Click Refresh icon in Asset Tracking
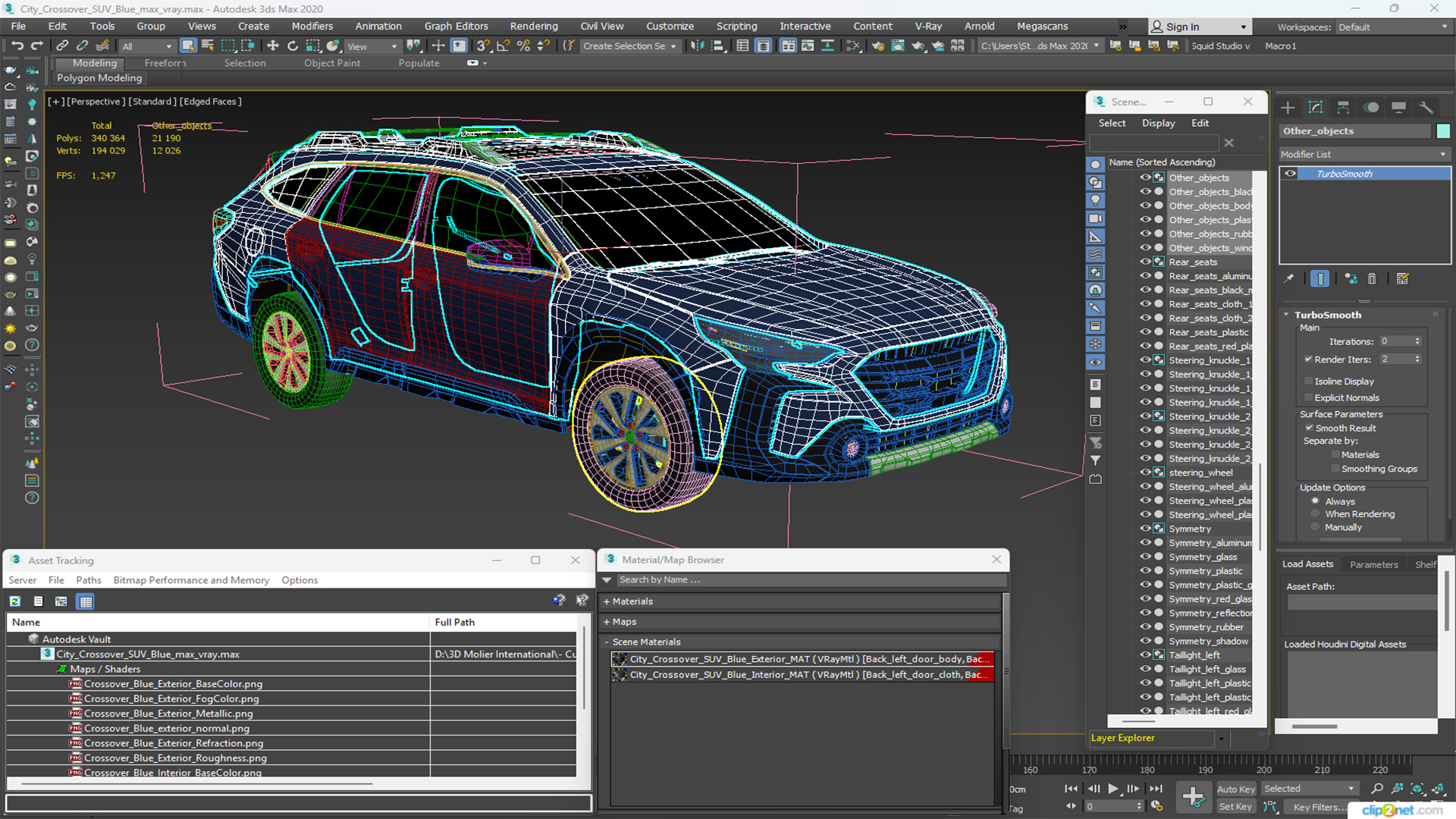This screenshot has width=1456, height=819. (14, 601)
